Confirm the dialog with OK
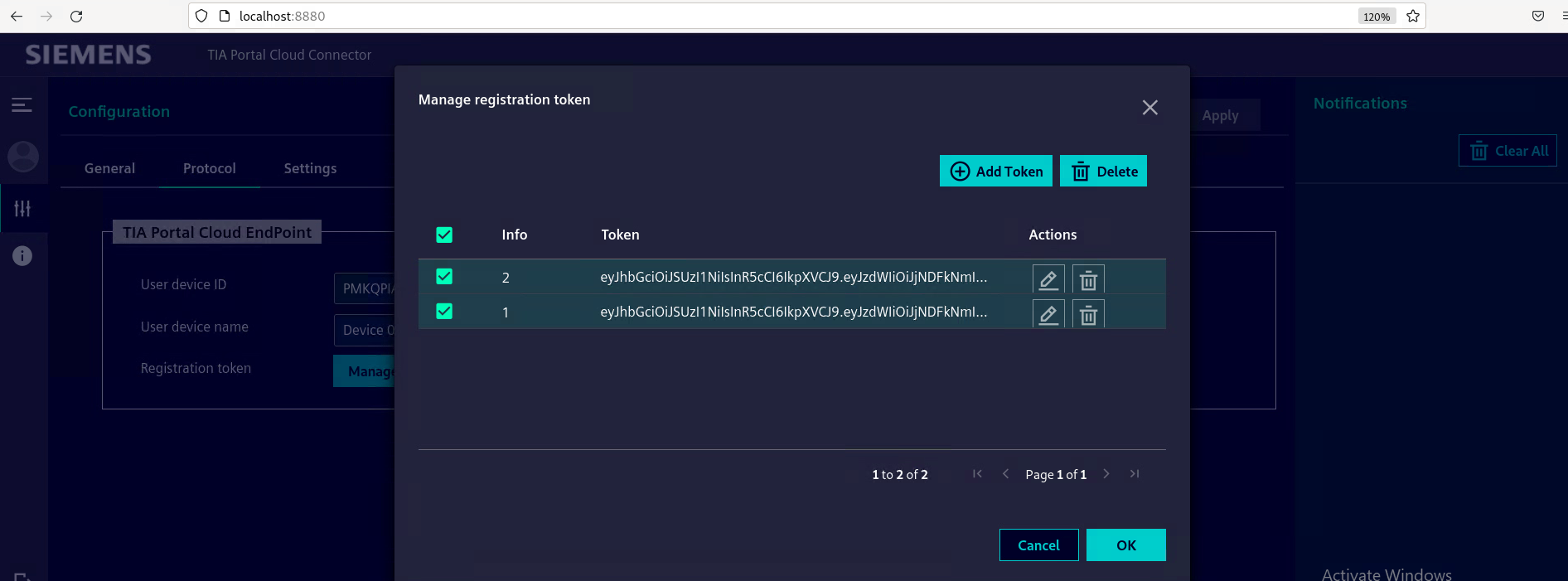This screenshot has height=581, width=1568. [1126, 545]
